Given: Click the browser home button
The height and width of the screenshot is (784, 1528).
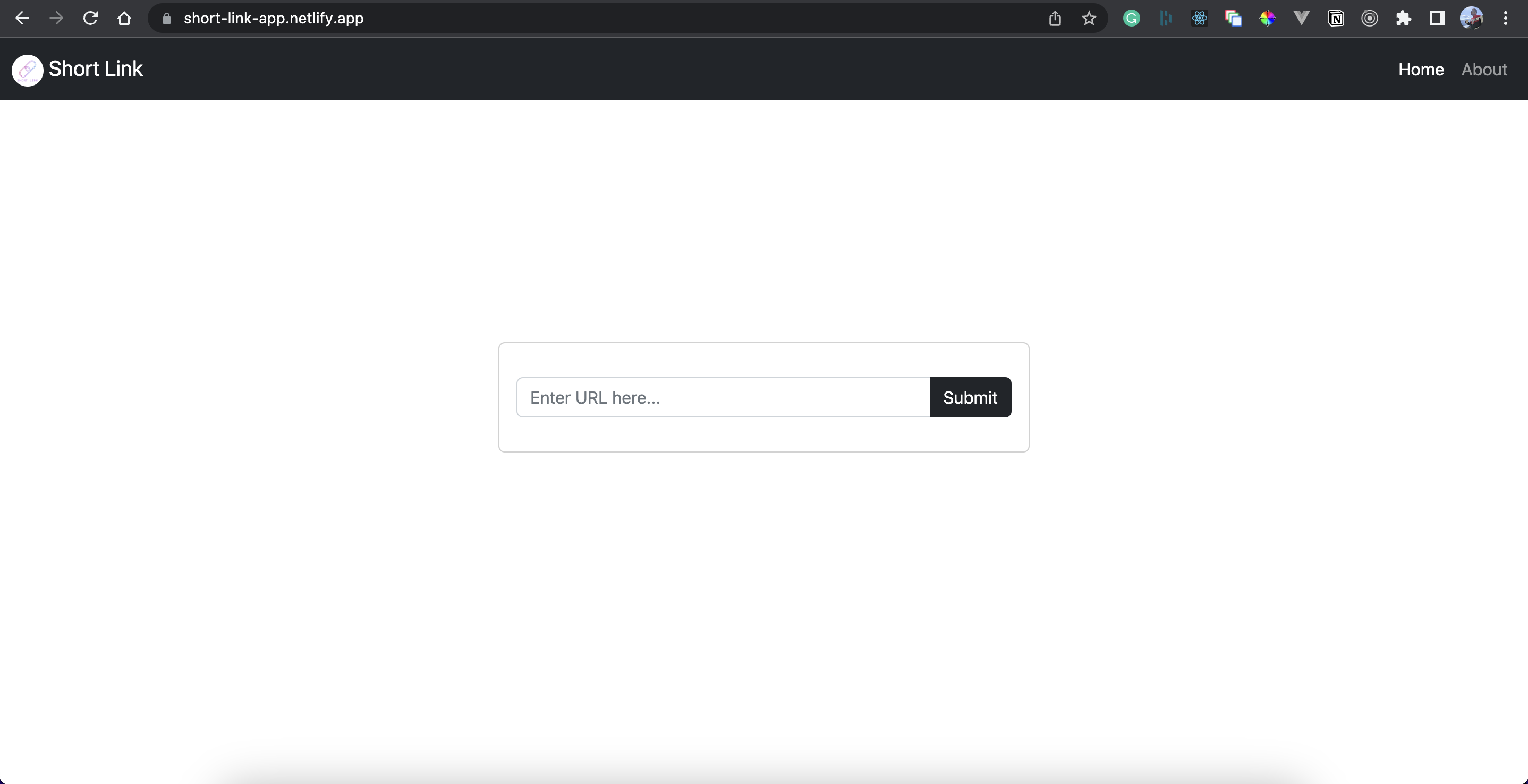Looking at the screenshot, I should pos(124,19).
